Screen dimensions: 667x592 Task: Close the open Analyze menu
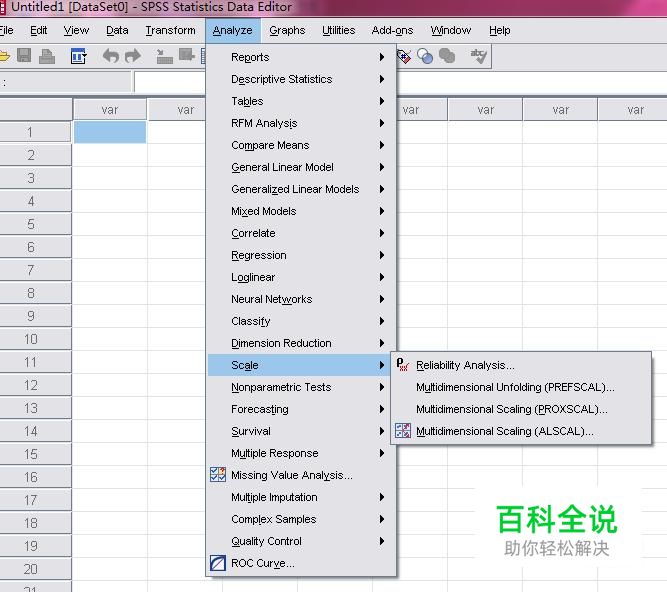coord(233,31)
